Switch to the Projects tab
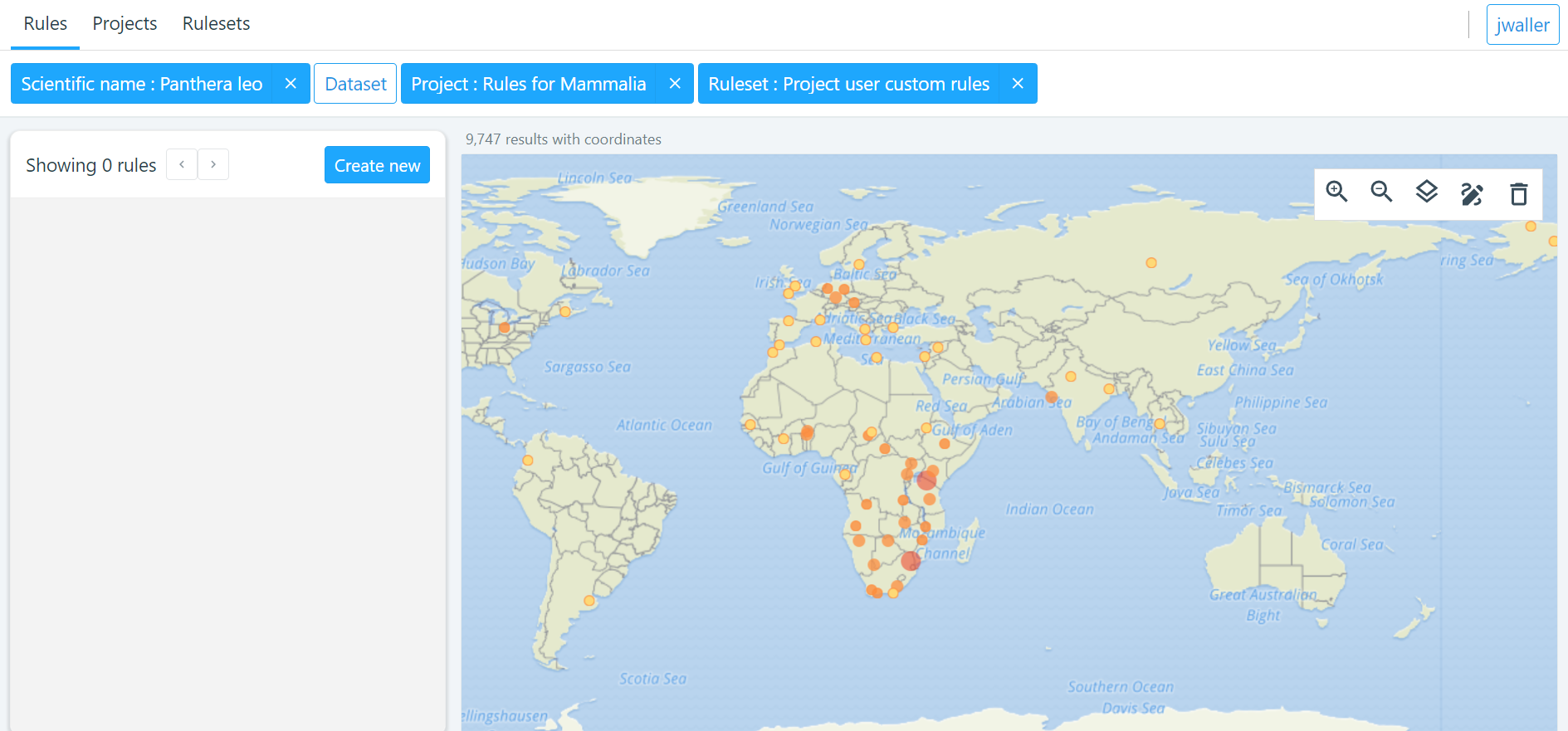The height and width of the screenshot is (731, 1568). click(125, 23)
